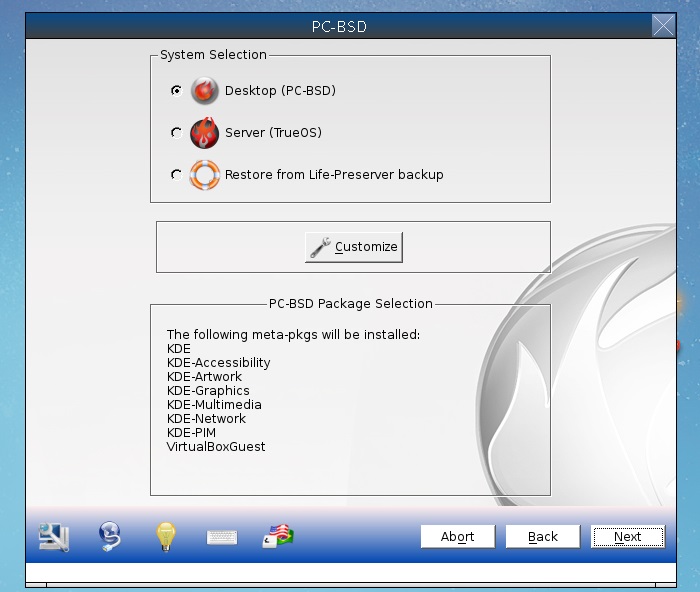Click the Server (TrueOS) label text
The image size is (700, 592).
click(x=273, y=133)
